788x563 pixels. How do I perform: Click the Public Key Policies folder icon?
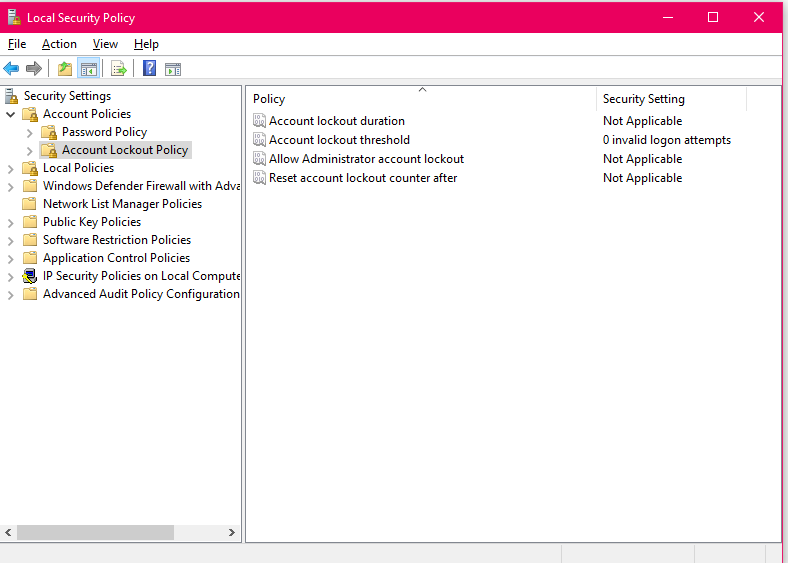pyautogui.click(x=30, y=222)
